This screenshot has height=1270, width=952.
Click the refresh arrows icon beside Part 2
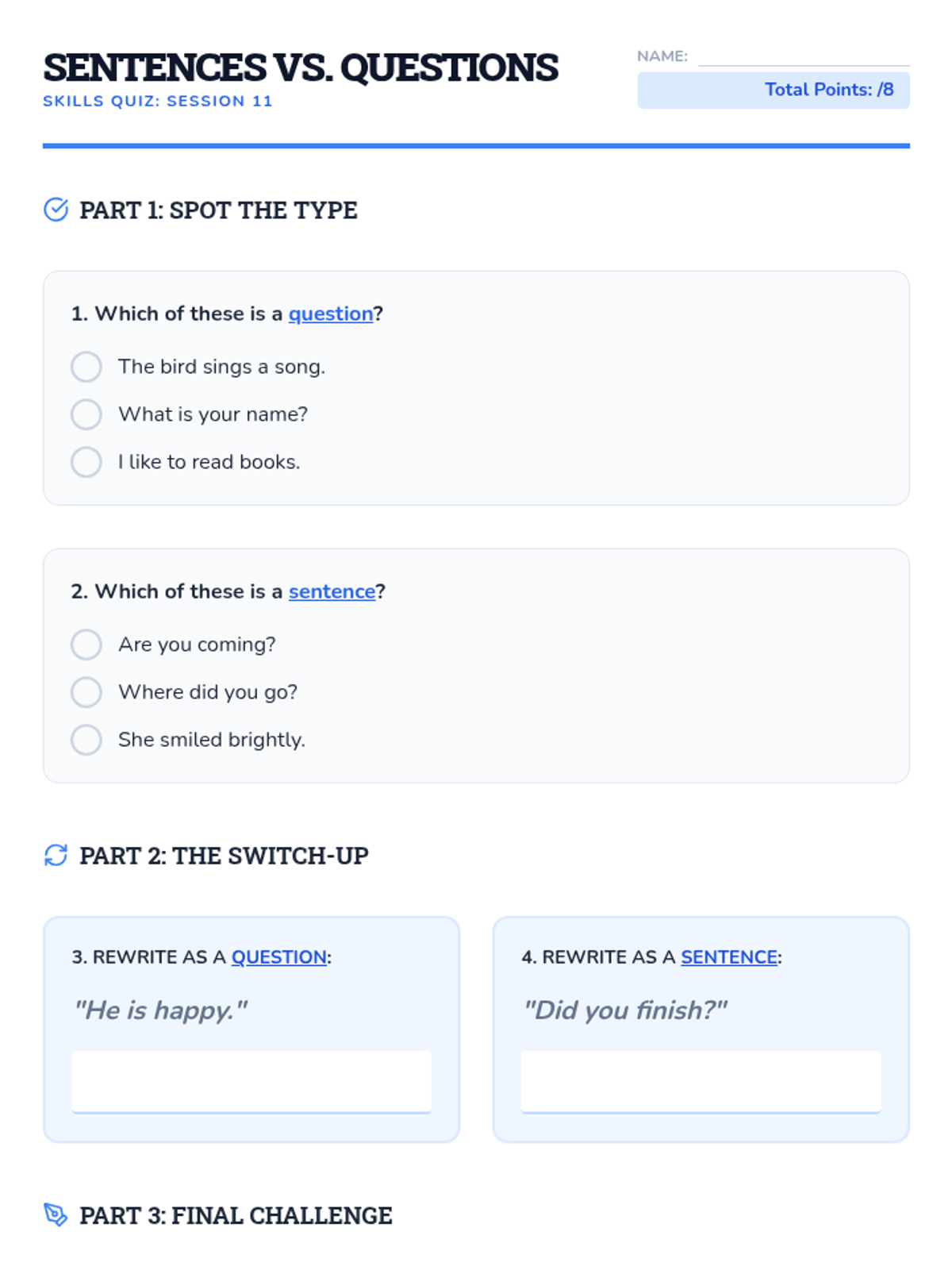(x=56, y=855)
